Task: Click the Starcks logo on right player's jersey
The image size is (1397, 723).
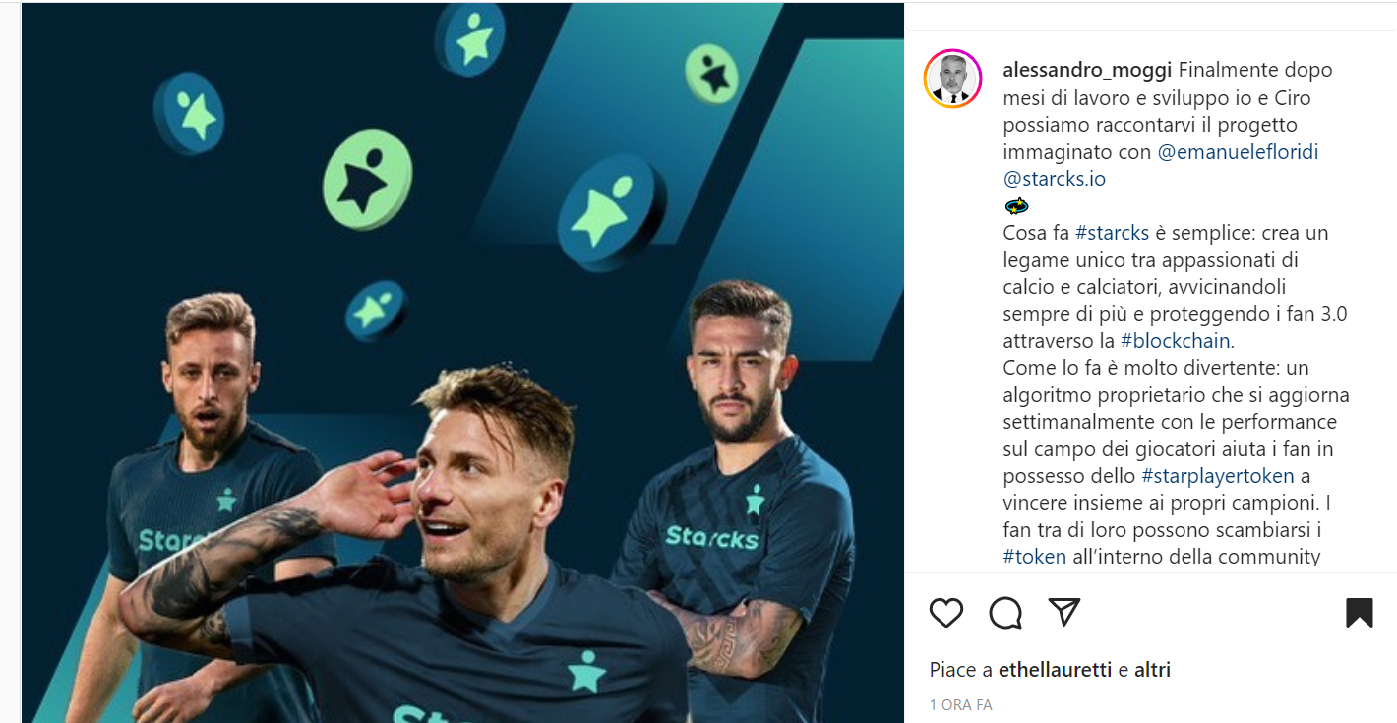Action: (712, 537)
